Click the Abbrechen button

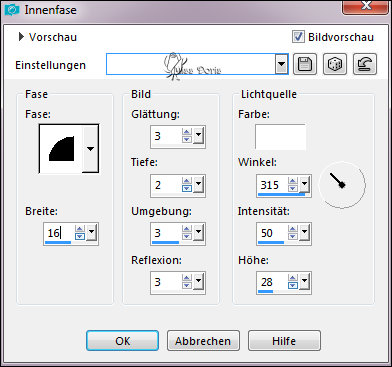click(203, 341)
